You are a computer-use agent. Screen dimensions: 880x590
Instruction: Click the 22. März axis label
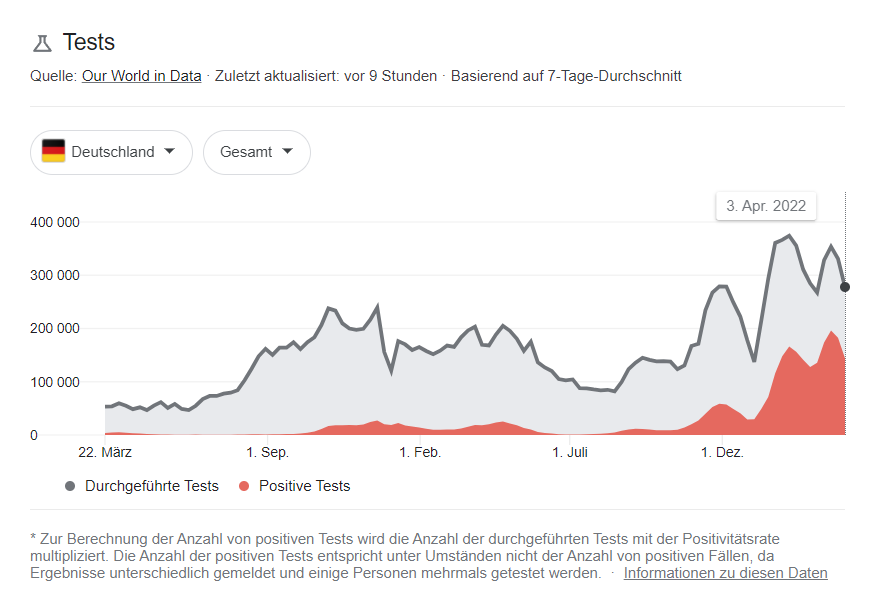click(x=105, y=453)
